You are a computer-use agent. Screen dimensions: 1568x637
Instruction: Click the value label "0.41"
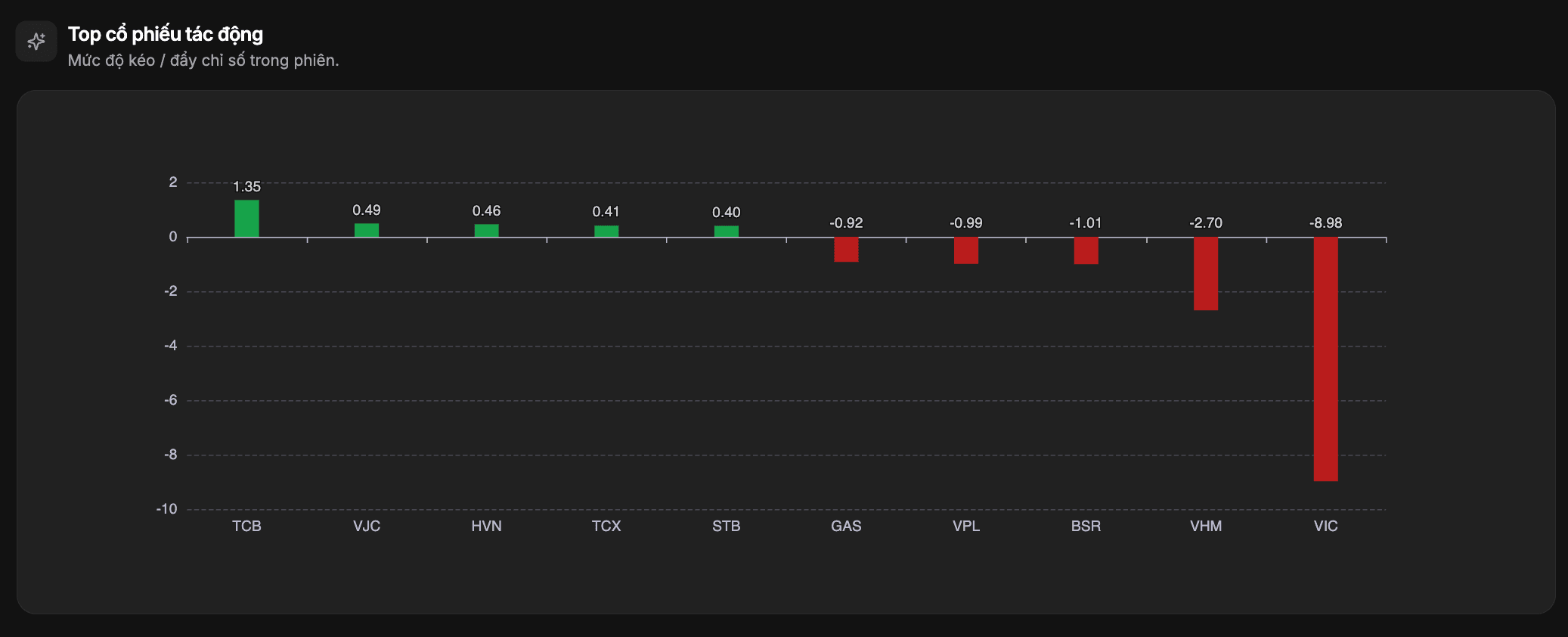point(606,212)
